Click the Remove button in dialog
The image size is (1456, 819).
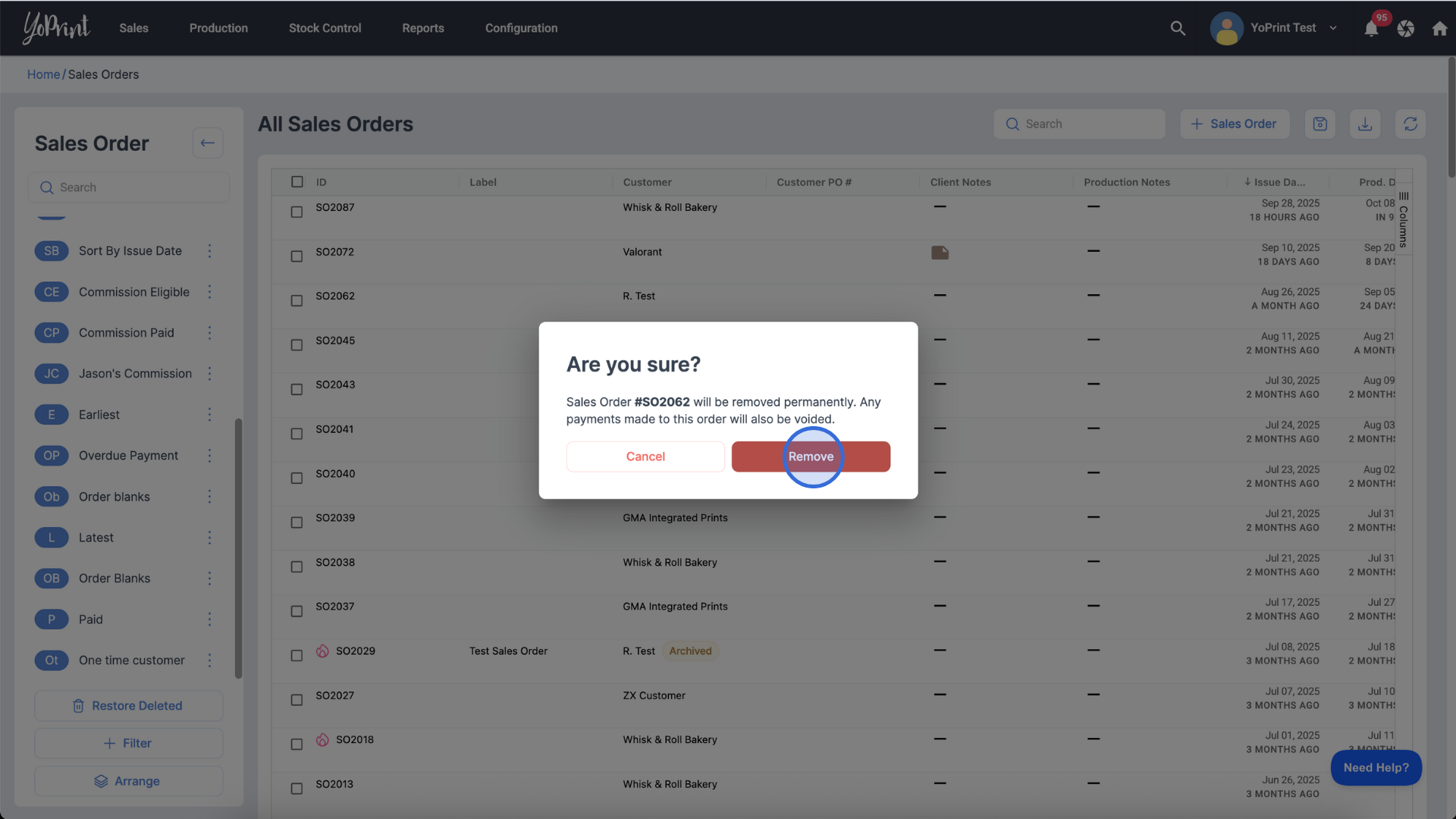click(x=811, y=457)
